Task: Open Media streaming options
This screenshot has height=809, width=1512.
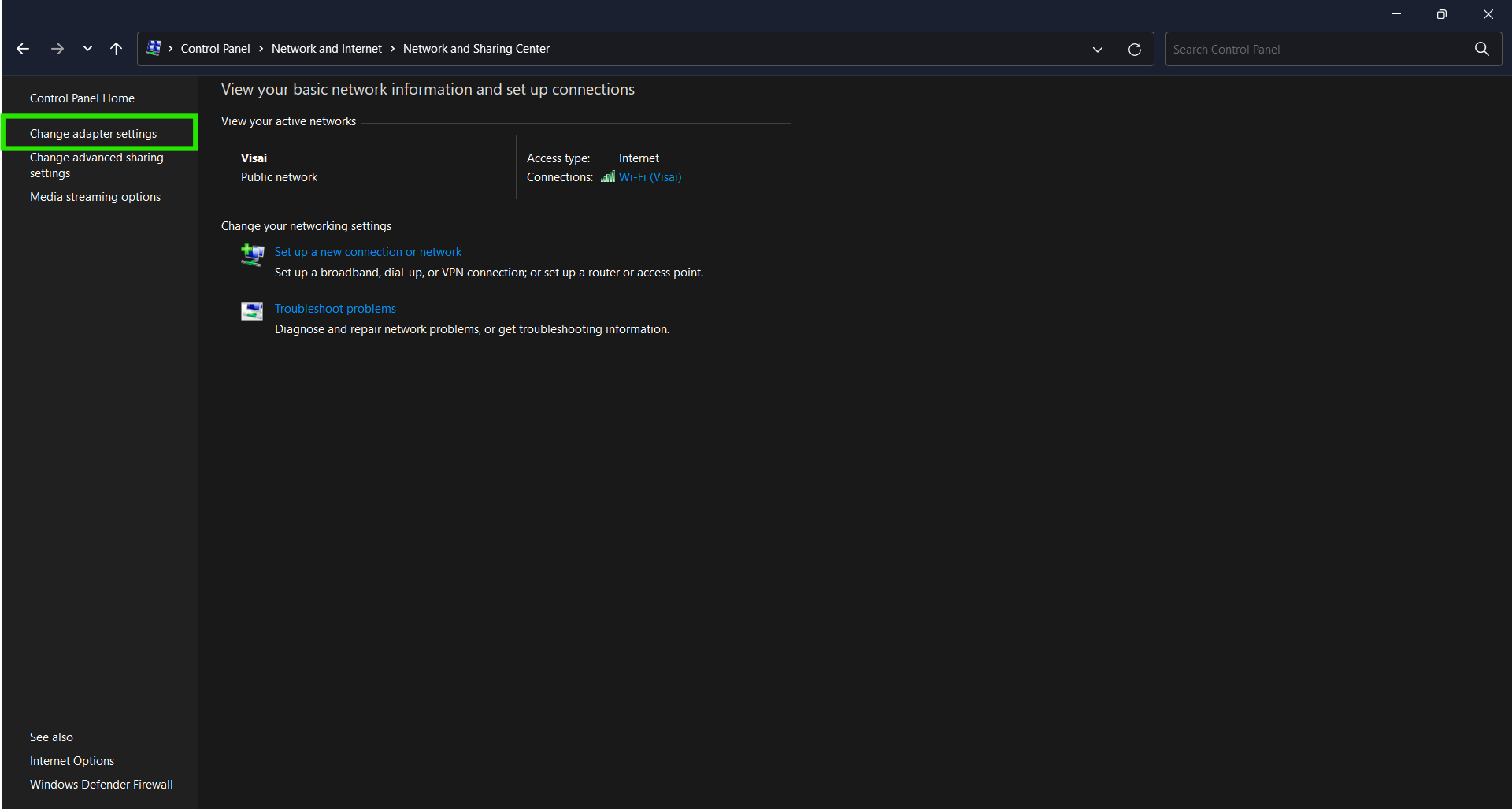Action: pyautogui.click(x=95, y=197)
